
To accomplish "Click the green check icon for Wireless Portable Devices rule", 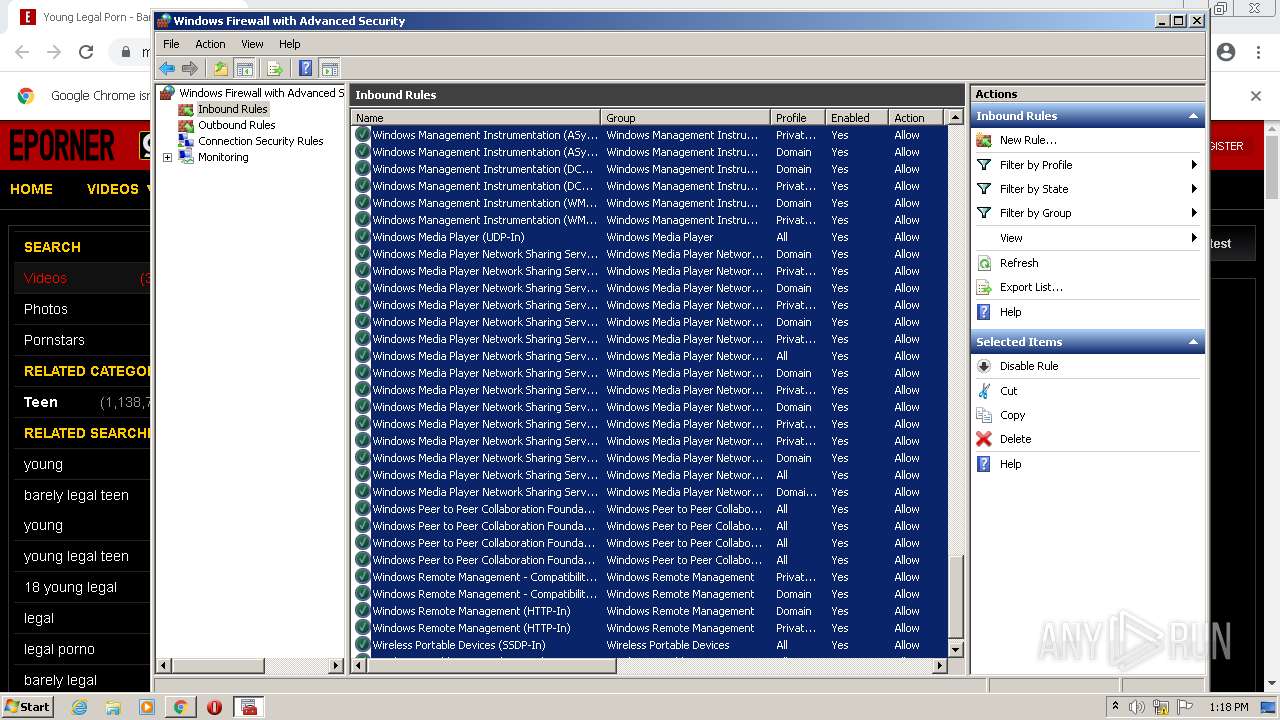I will pyautogui.click(x=362, y=645).
